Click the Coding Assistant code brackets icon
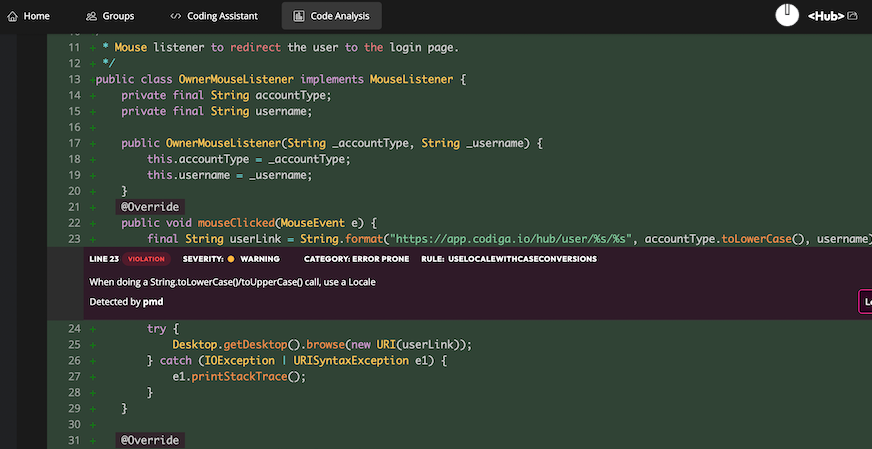Screen dimensions: 872x449 pyautogui.click(x=176, y=16)
